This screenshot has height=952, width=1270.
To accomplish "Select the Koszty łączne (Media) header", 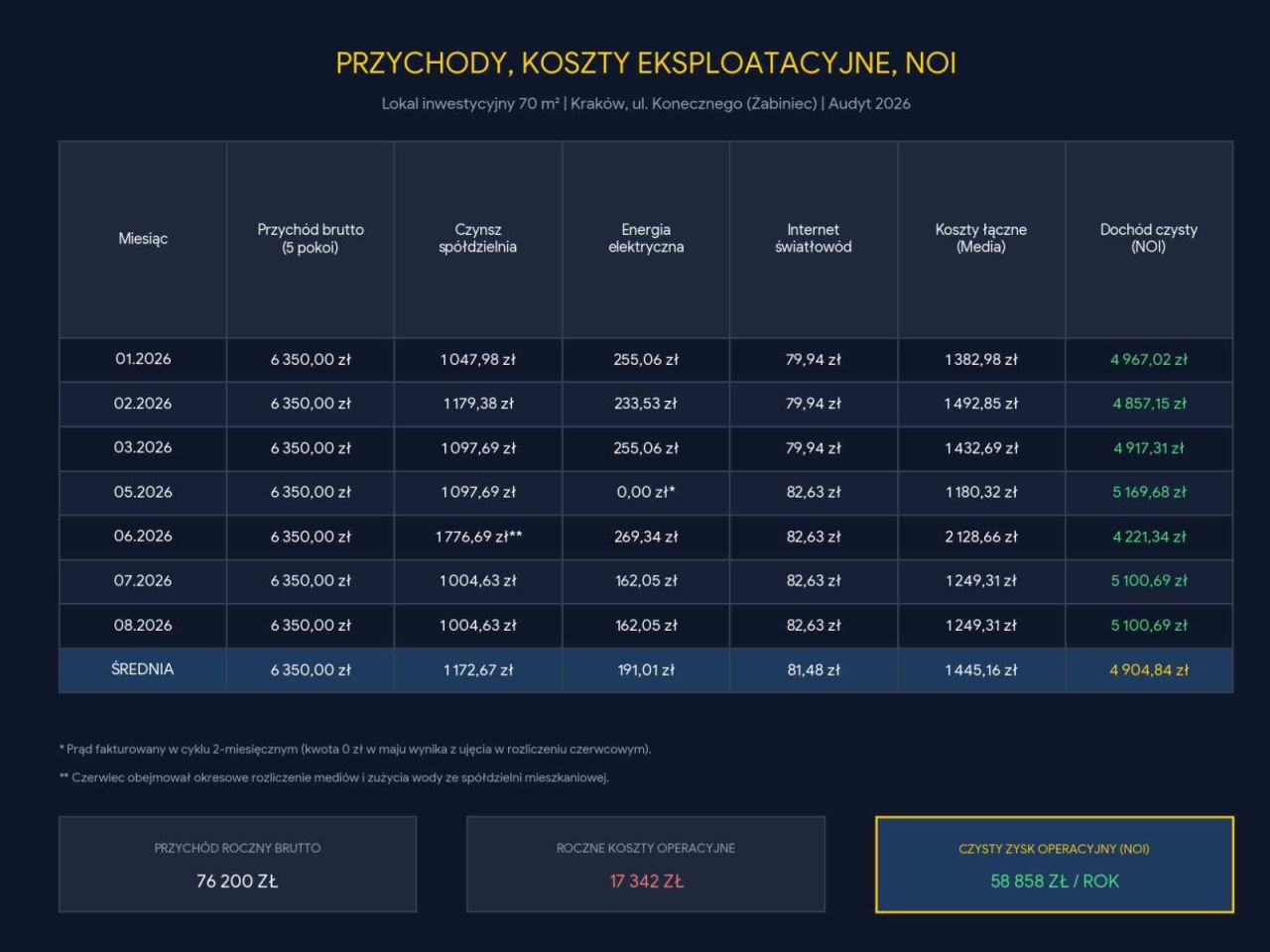I will click(981, 239).
